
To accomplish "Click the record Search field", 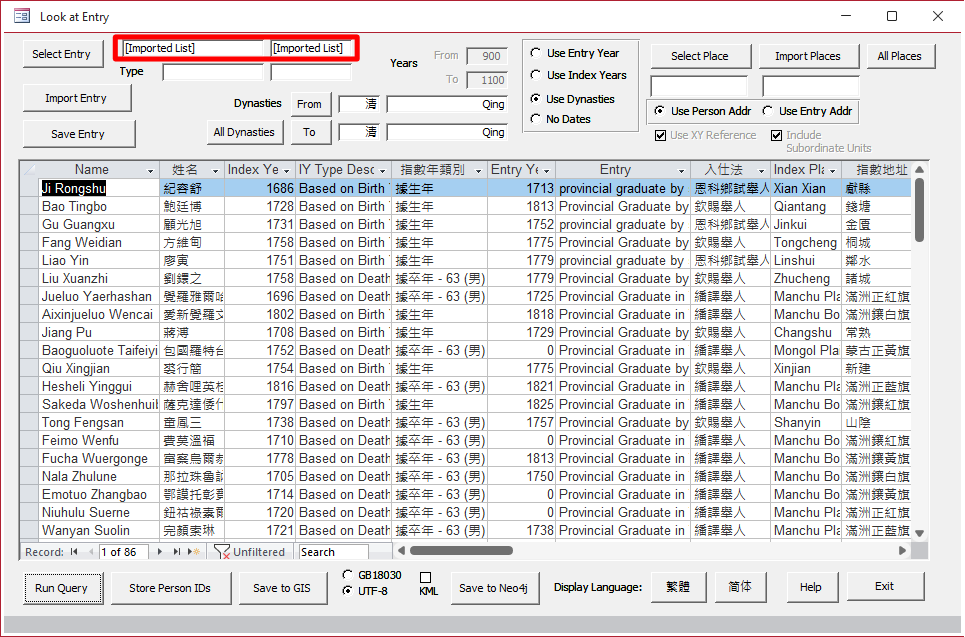I will (333, 552).
